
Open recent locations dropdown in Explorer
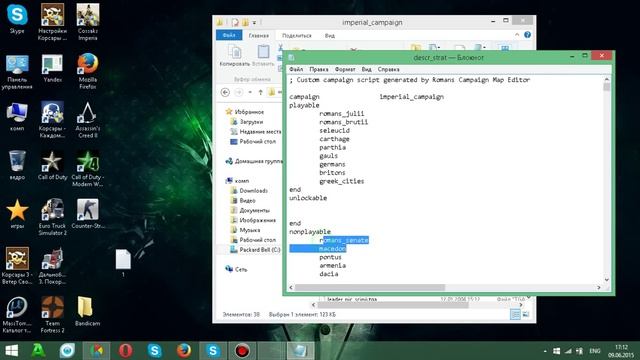tap(250, 92)
